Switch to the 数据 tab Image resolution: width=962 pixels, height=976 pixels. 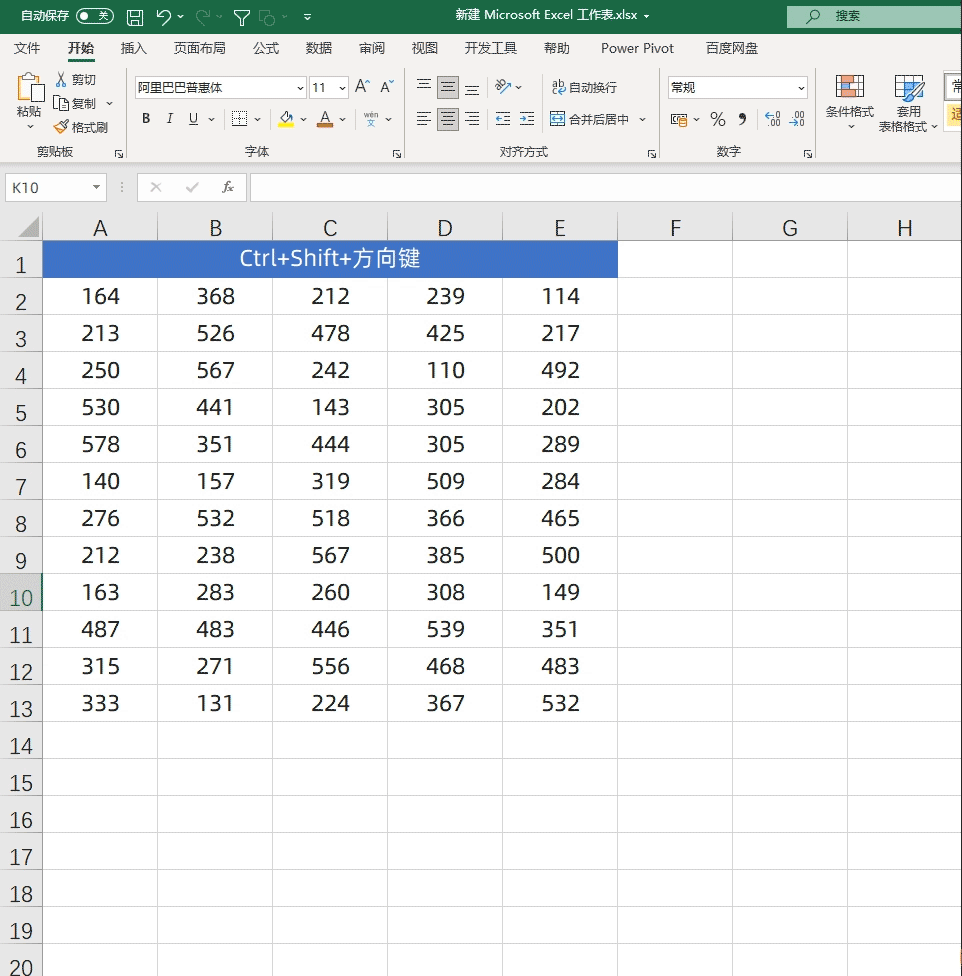[319, 48]
